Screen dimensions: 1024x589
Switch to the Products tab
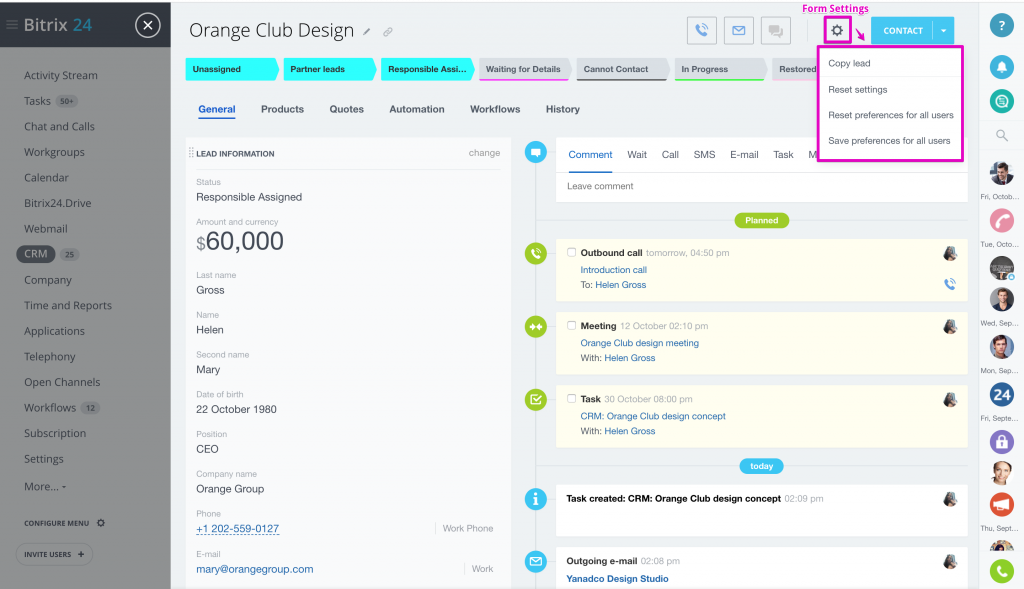tap(282, 109)
